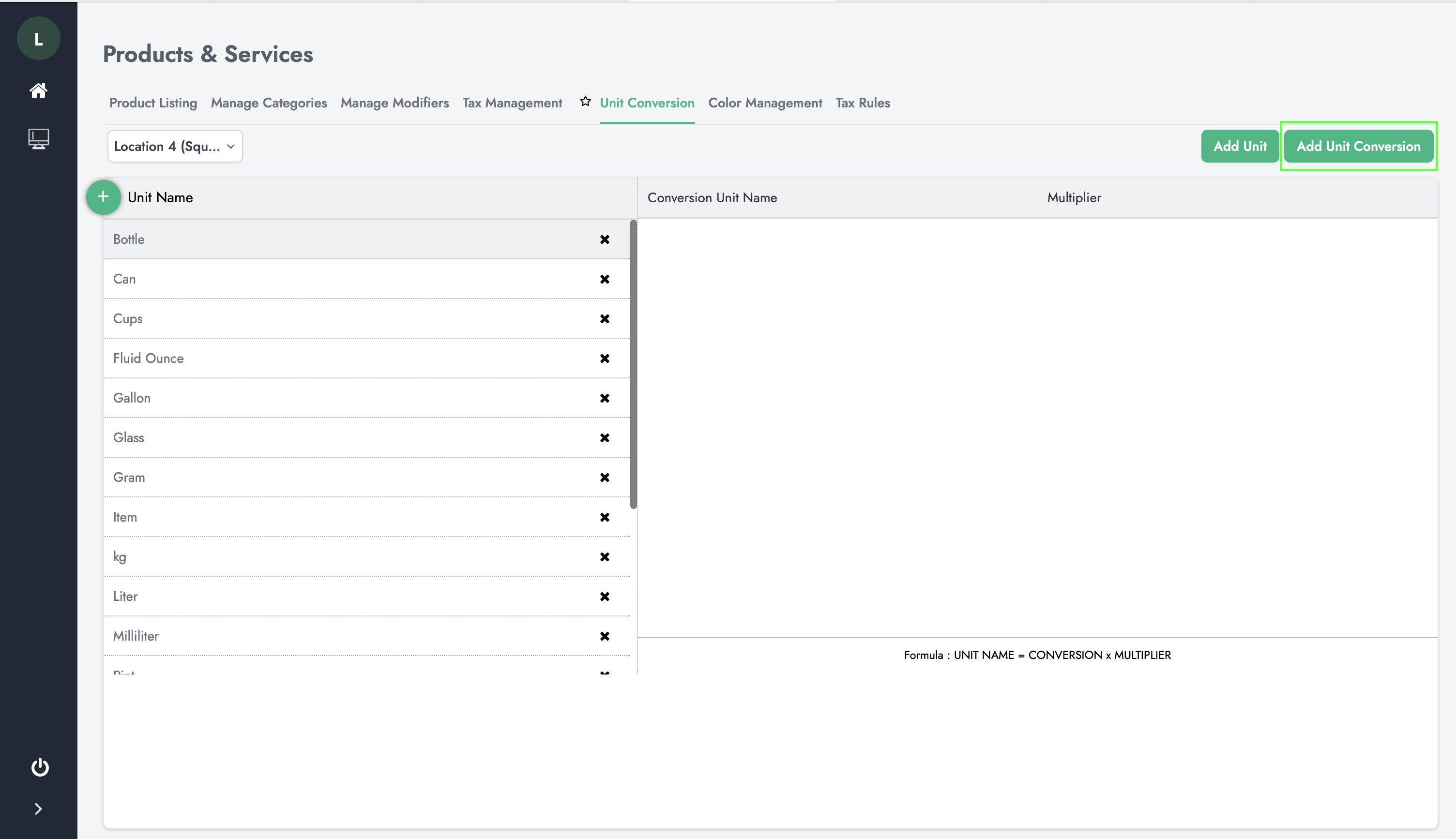Delete the Bottle unit entry
This screenshot has height=839, width=1456.
[x=605, y=239]
